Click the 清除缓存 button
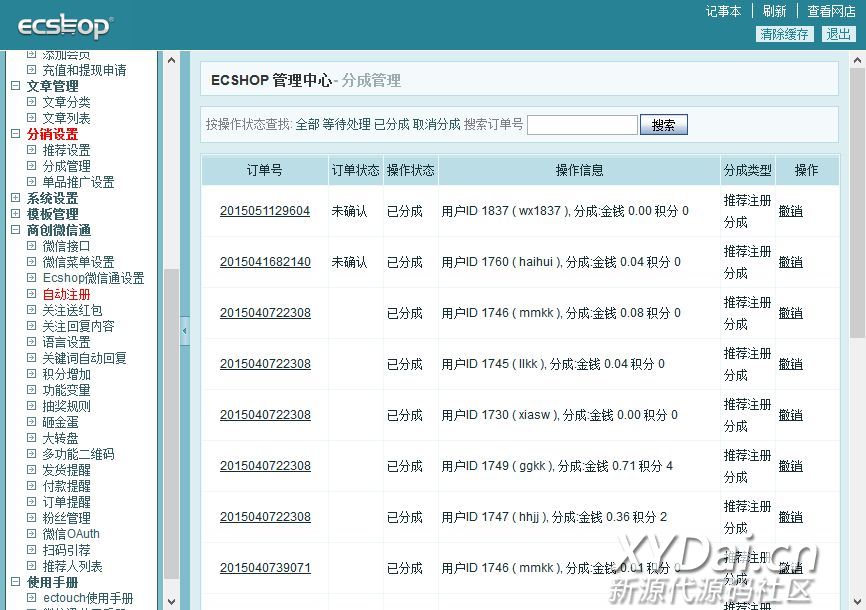The height and width of the screenshot is (610, 866). coord(784,34)
